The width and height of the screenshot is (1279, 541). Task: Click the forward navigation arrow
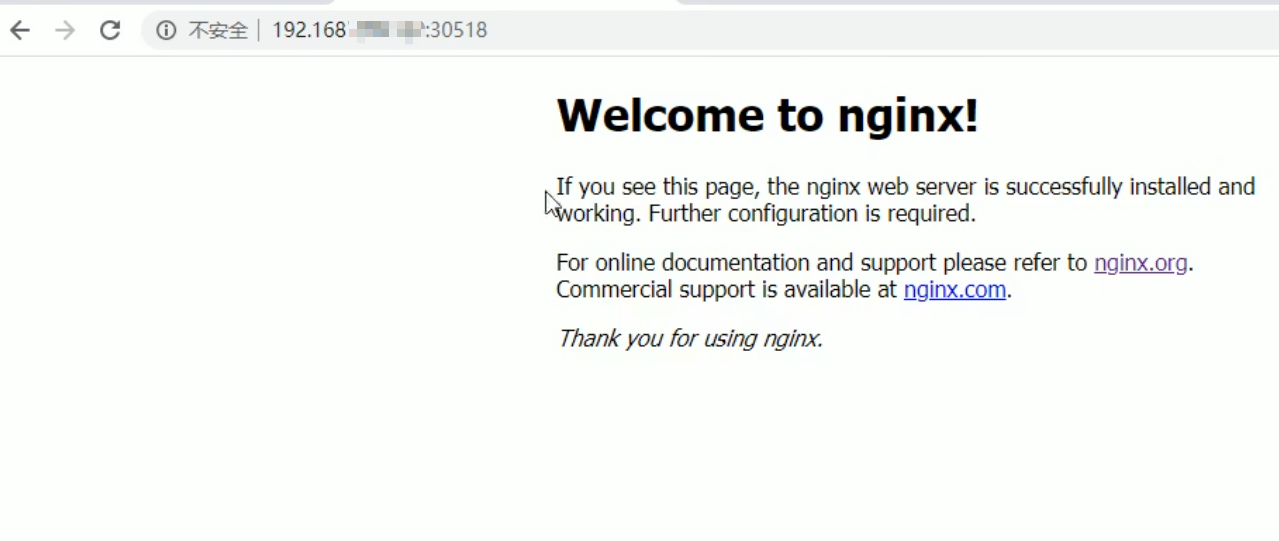[x=65, y=30]
